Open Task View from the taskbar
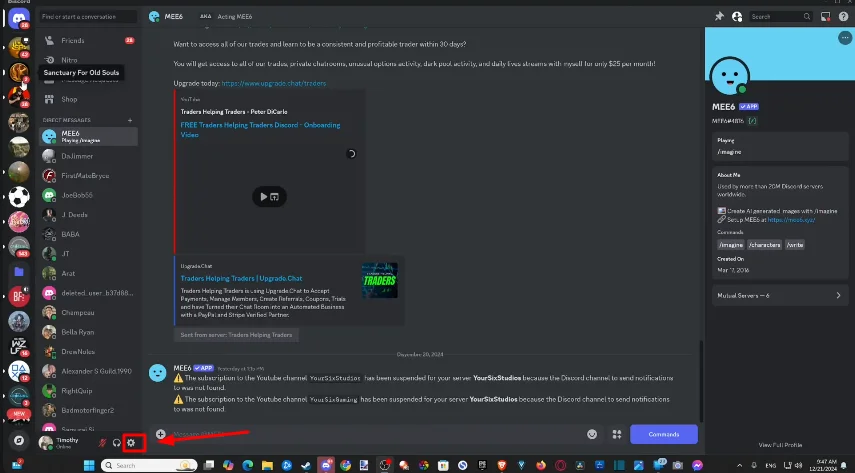The height and width of the screenshot is (473, 855). [209, 465]
